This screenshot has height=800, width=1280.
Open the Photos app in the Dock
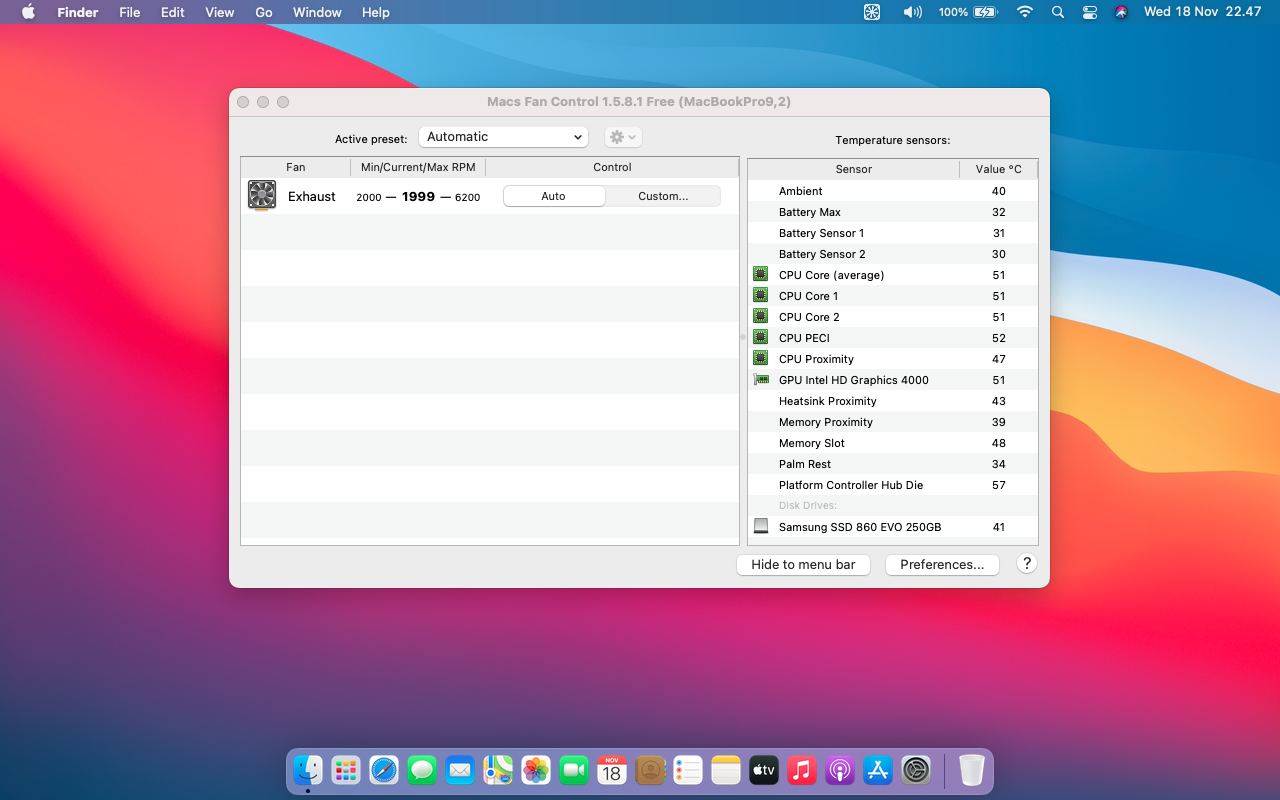[x=536, y=770]
